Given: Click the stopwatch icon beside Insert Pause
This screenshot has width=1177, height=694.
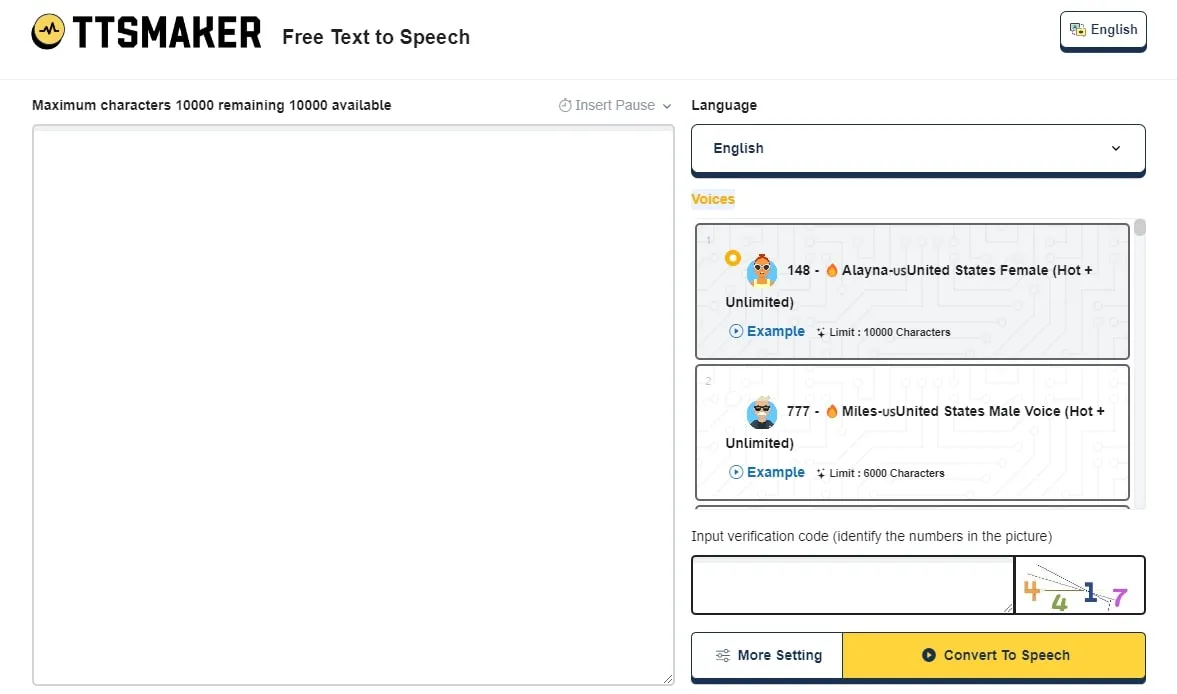Looking at the screenshot, I should [x=566, y=105].
